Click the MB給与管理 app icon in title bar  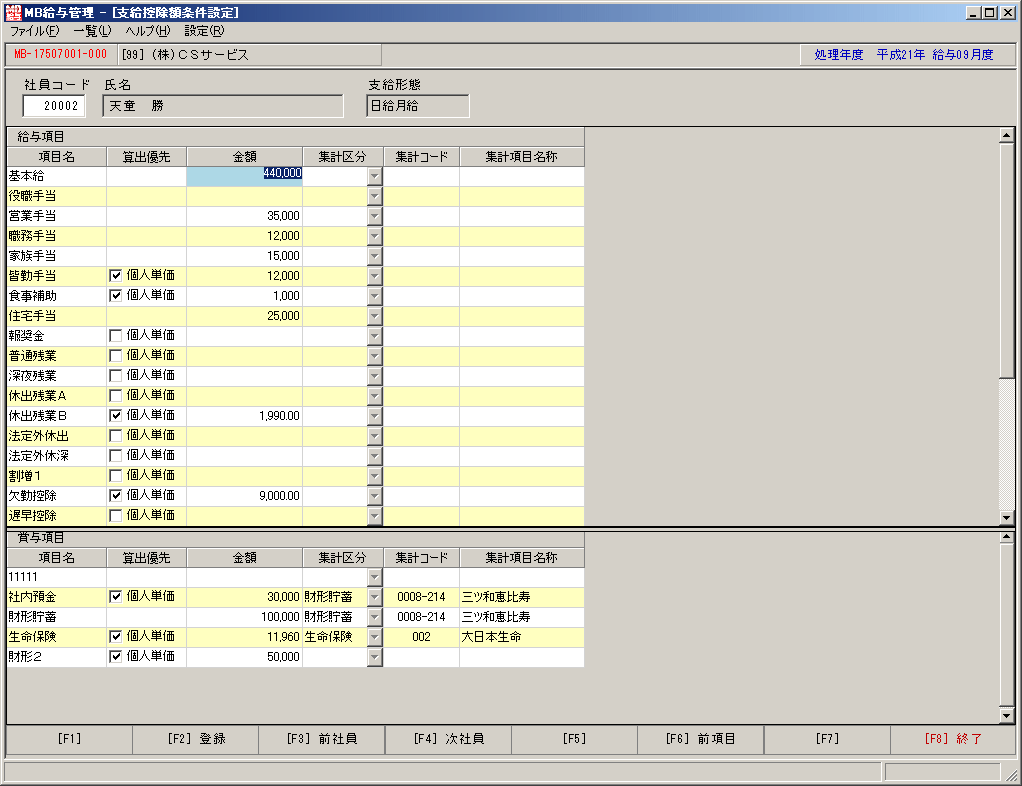pyautogui.click(x=13, y=12)
